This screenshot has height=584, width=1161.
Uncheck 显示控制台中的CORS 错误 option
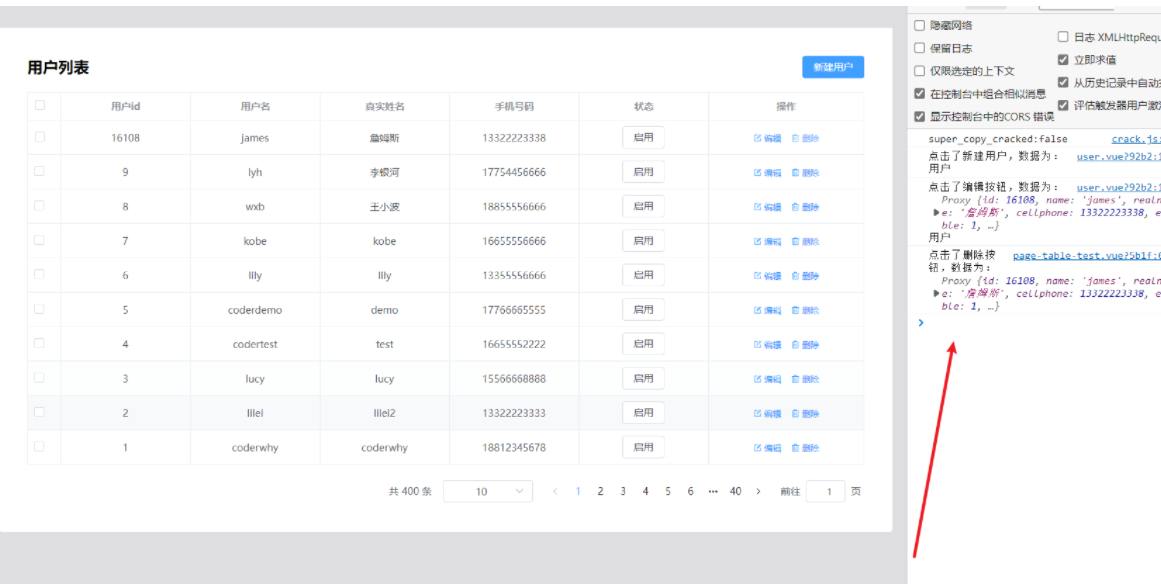(x=920, y=116)
